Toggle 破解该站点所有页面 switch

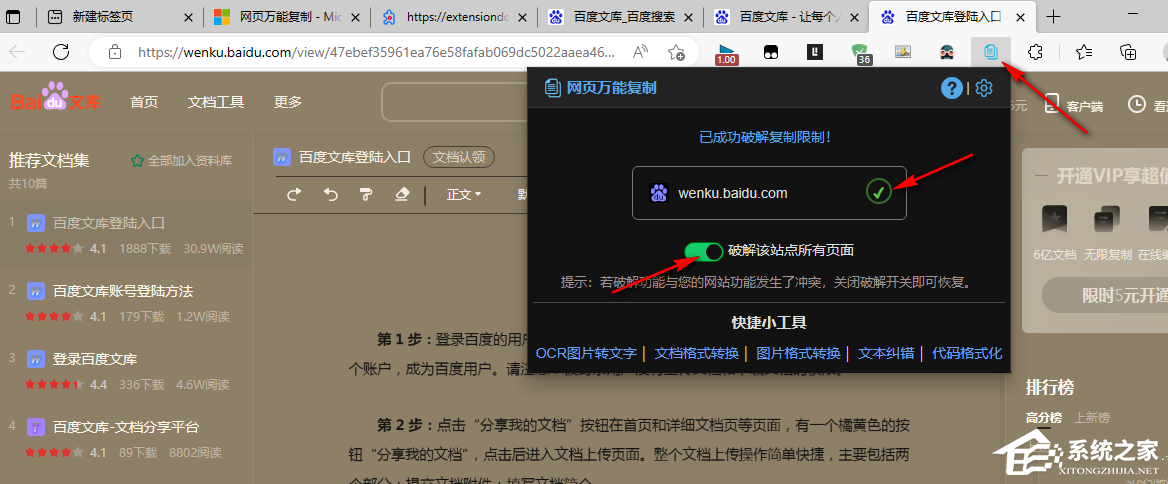[x=703, y=251]
